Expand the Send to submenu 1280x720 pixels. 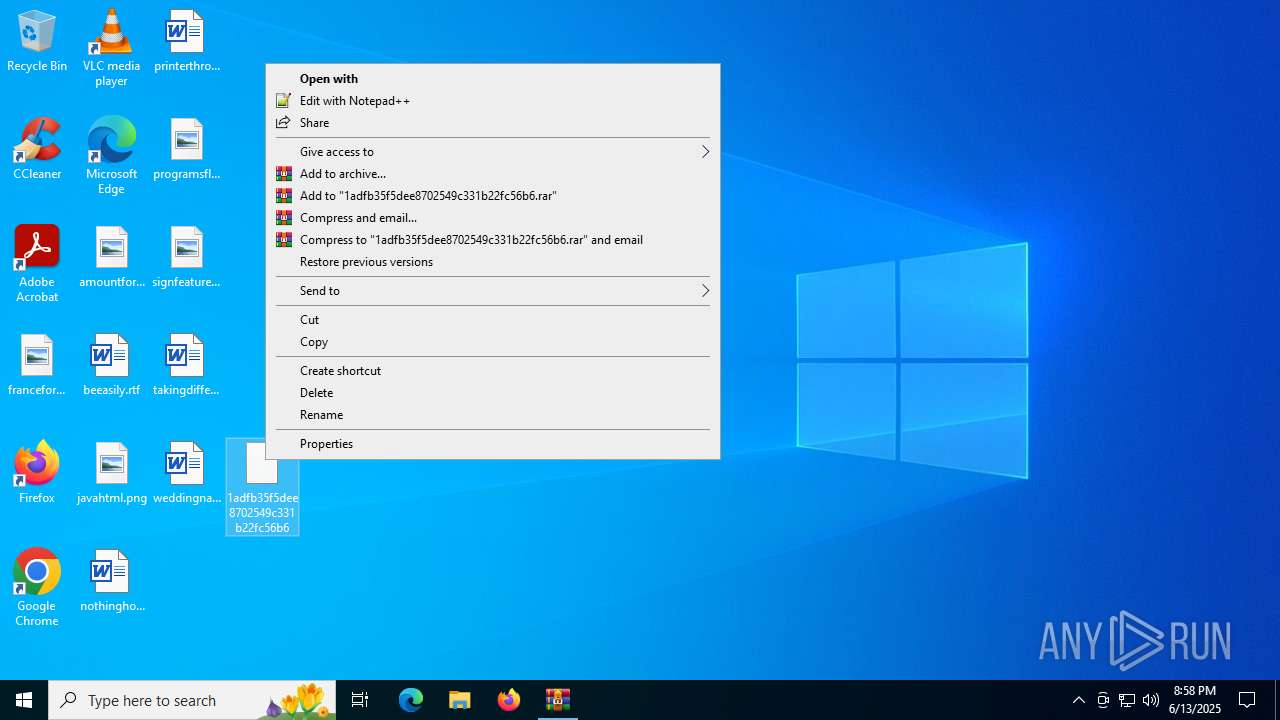[x=492, y=291]
